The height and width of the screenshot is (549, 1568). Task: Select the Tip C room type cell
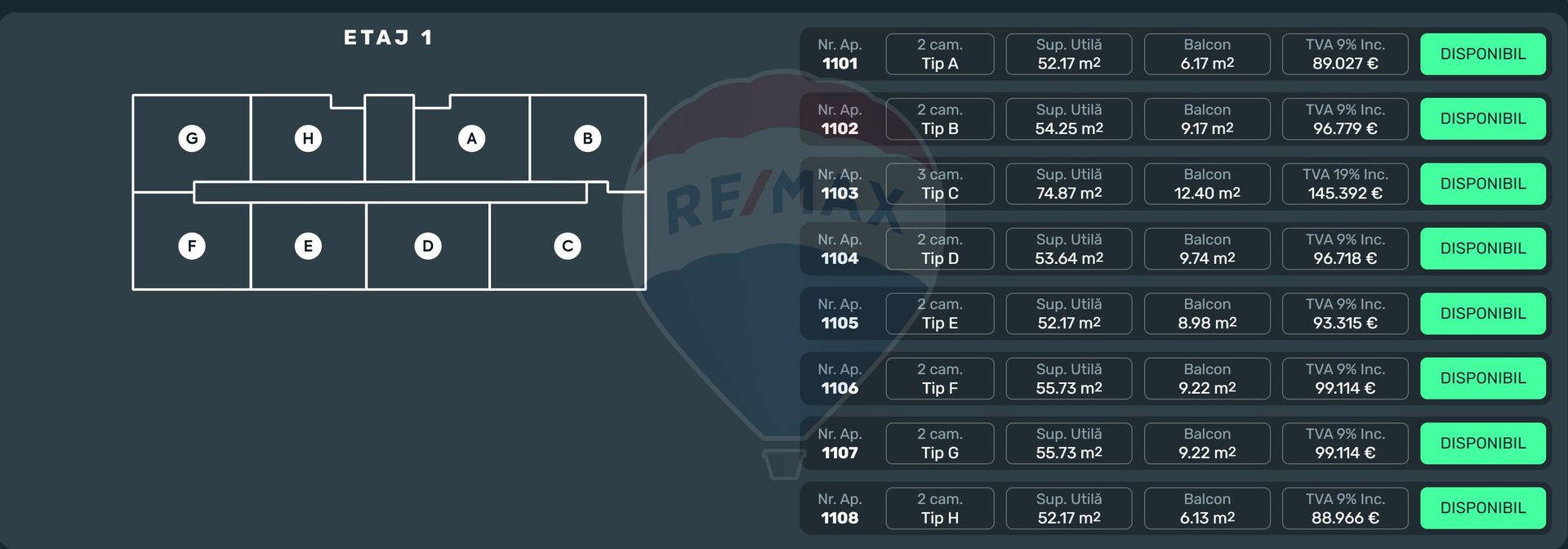pyautogui.click(x=939, y=184)
